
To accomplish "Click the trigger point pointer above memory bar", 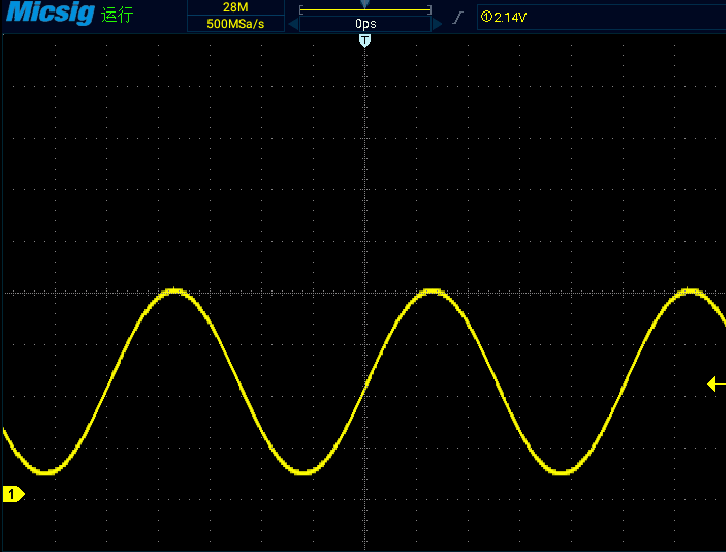I will [365, 4].
